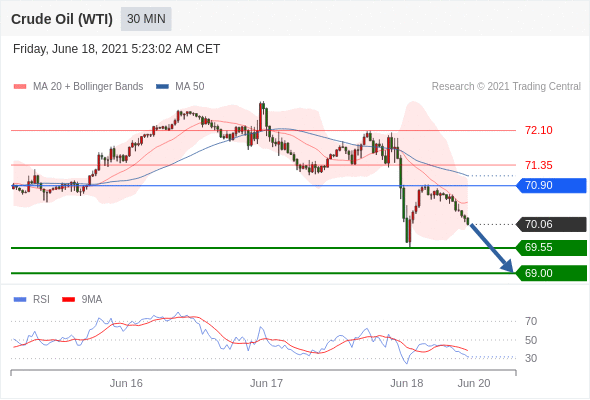Click the Research © 2021 Trading Central credit
Screen dimensions: 590x400
[x=506, y=87]
